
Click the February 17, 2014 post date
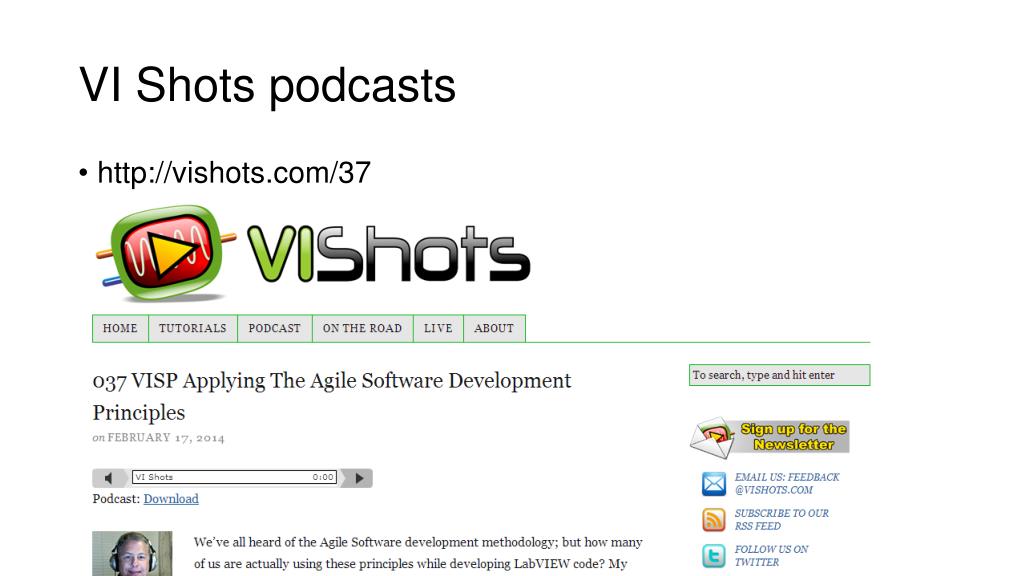click(x=166, y=438)
